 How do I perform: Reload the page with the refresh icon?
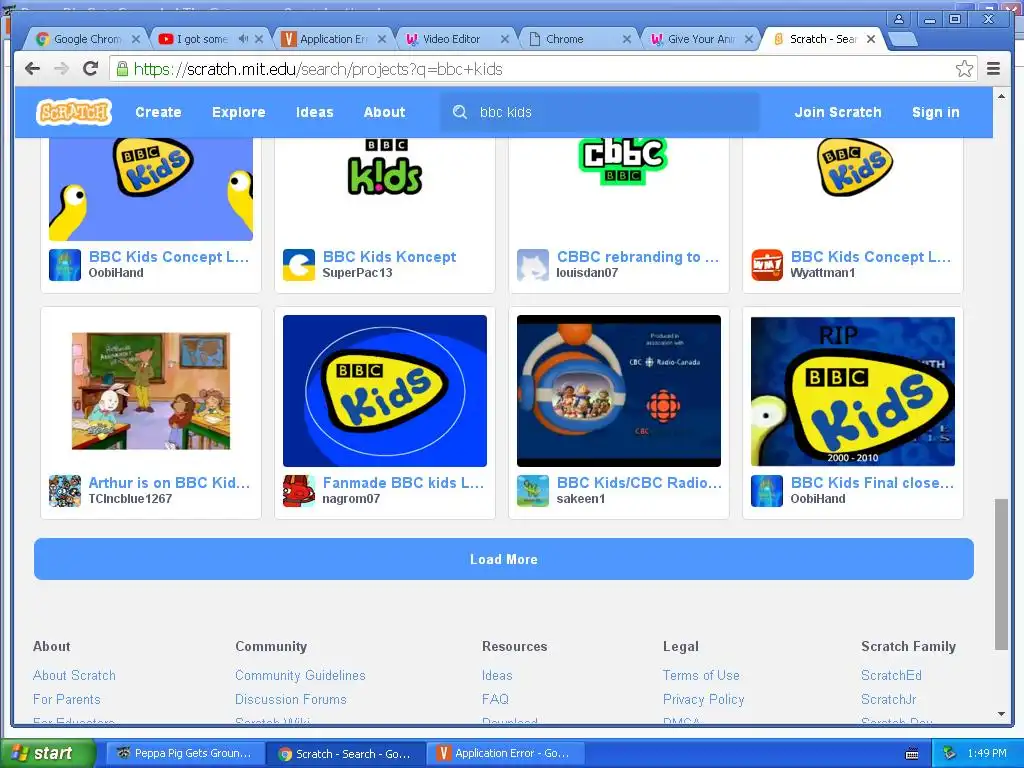91,69
